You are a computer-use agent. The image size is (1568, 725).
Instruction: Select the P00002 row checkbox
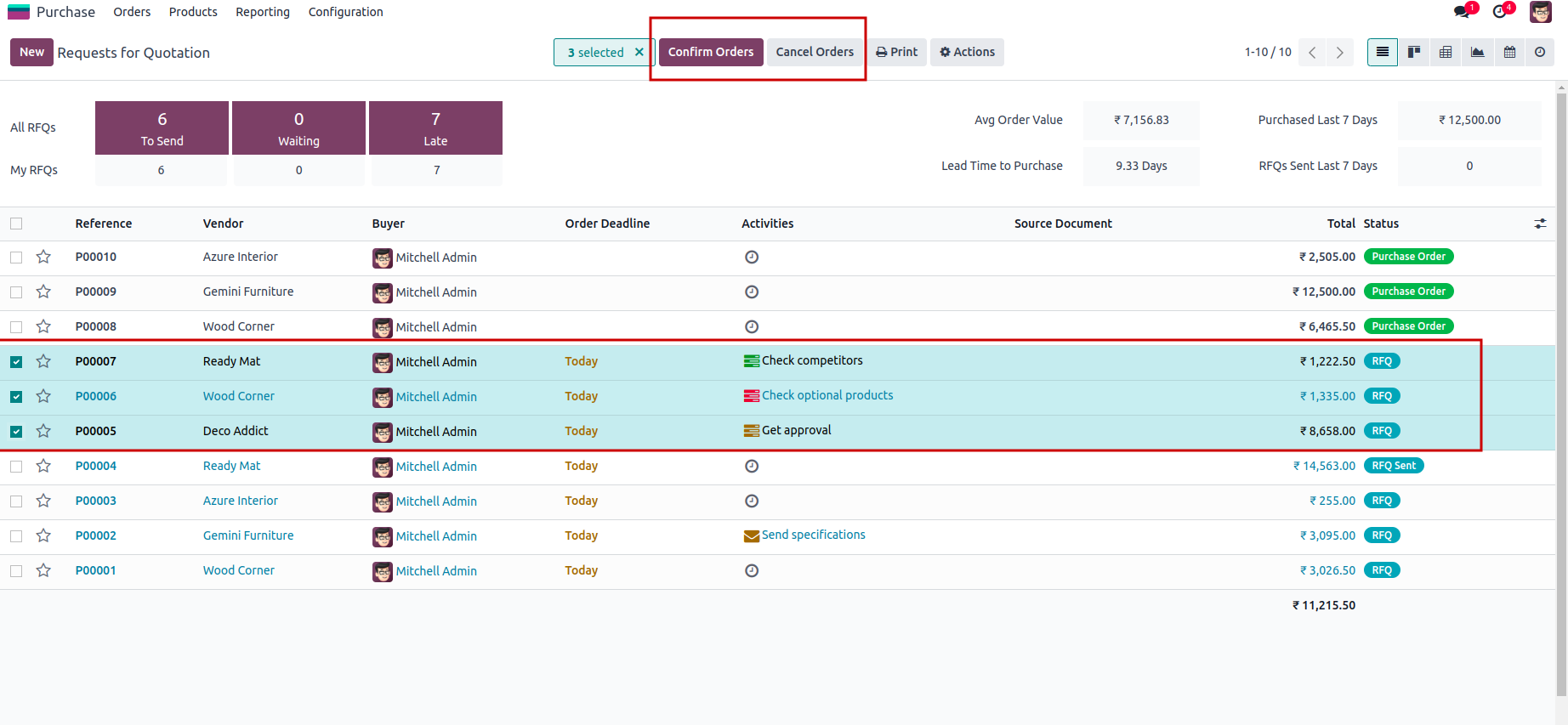pyautogui.click(x=16, y=535)
